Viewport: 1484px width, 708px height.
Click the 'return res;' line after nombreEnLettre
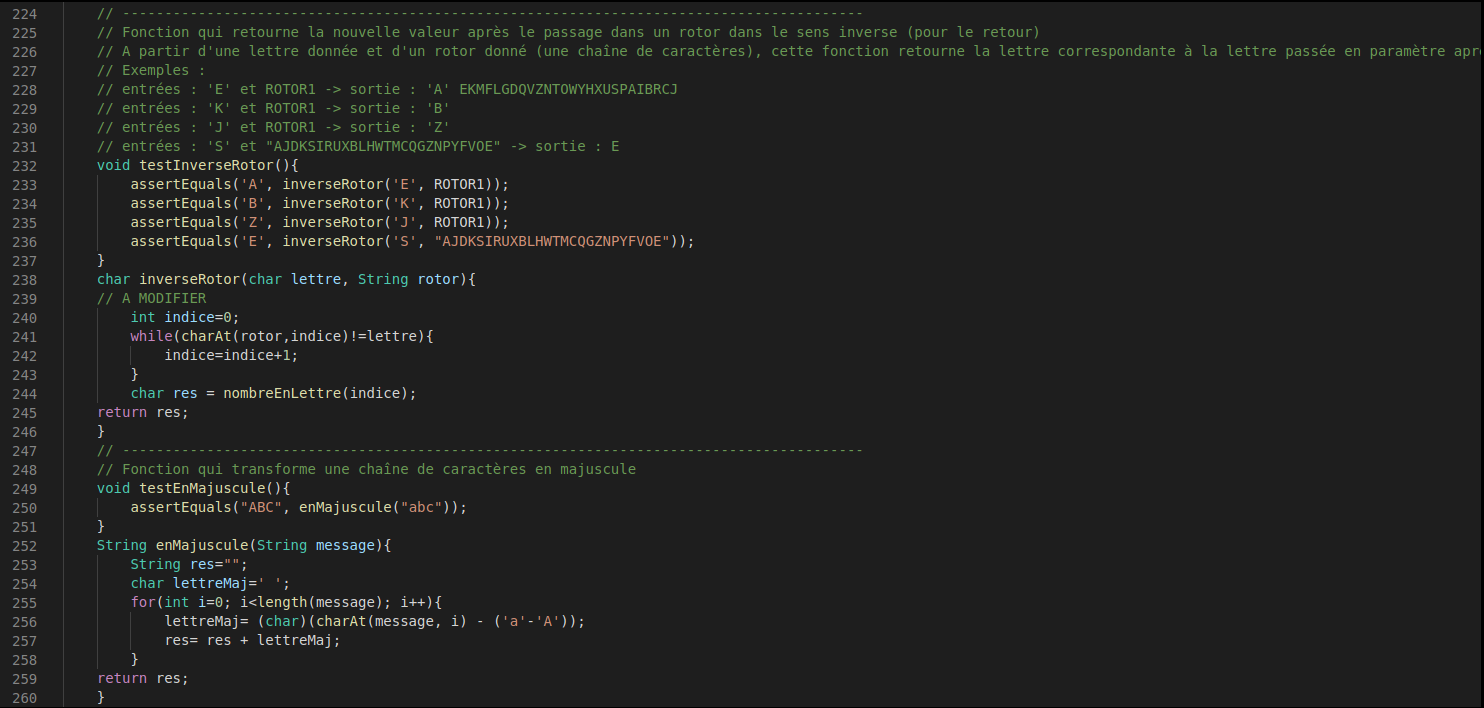[x=143, y=412]
